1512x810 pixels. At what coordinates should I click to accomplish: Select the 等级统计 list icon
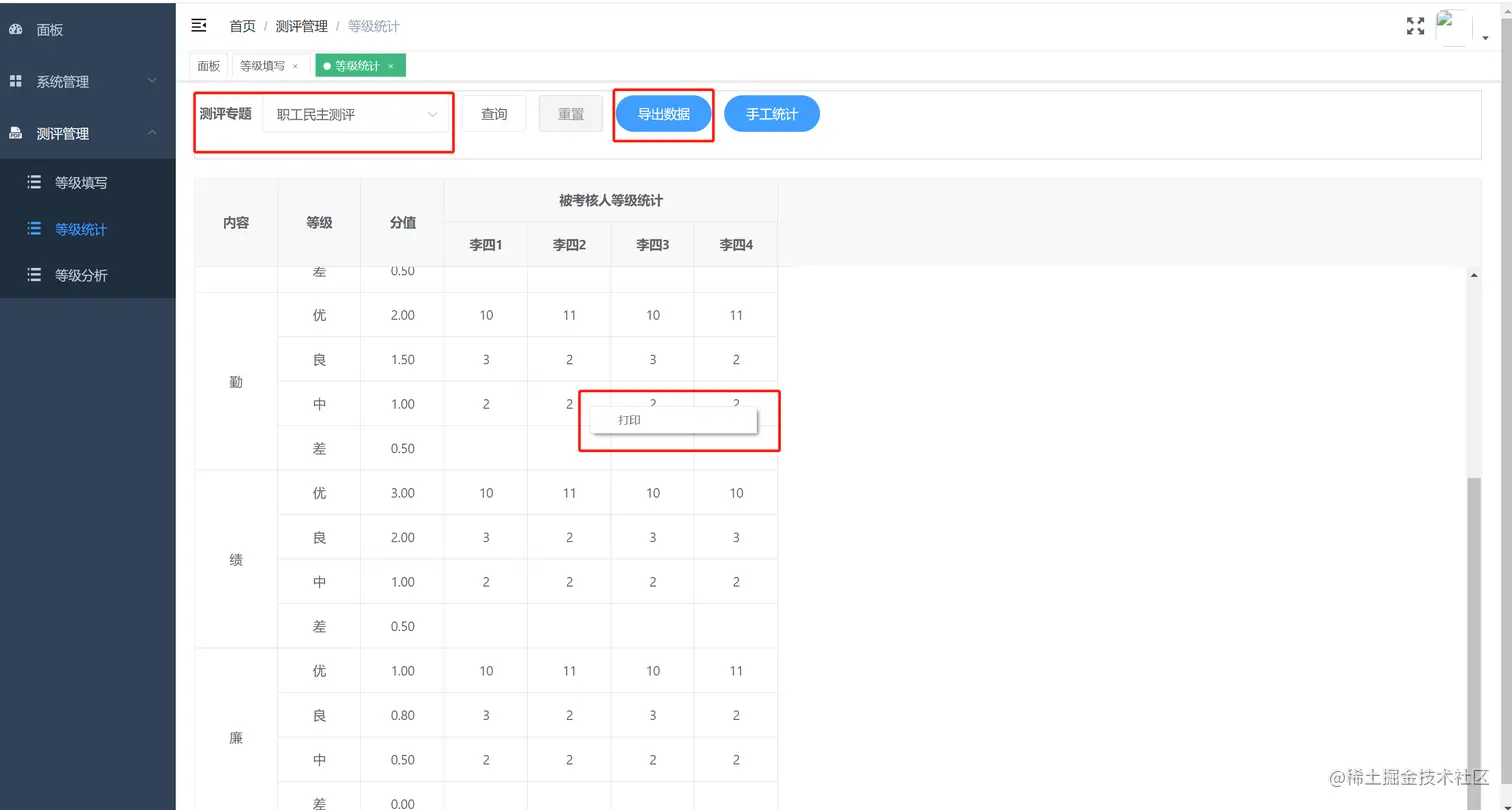pos(33,228)
